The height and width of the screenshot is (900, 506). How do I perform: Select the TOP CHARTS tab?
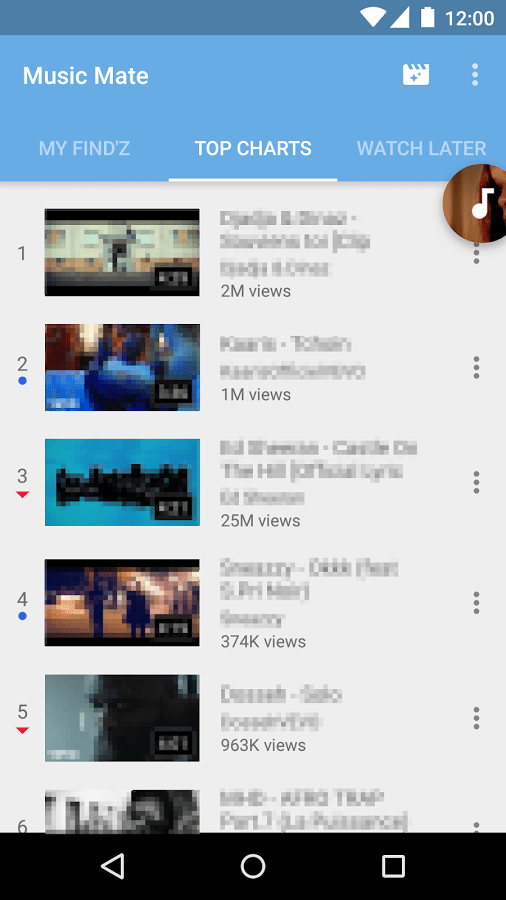[x=253, y=148]
